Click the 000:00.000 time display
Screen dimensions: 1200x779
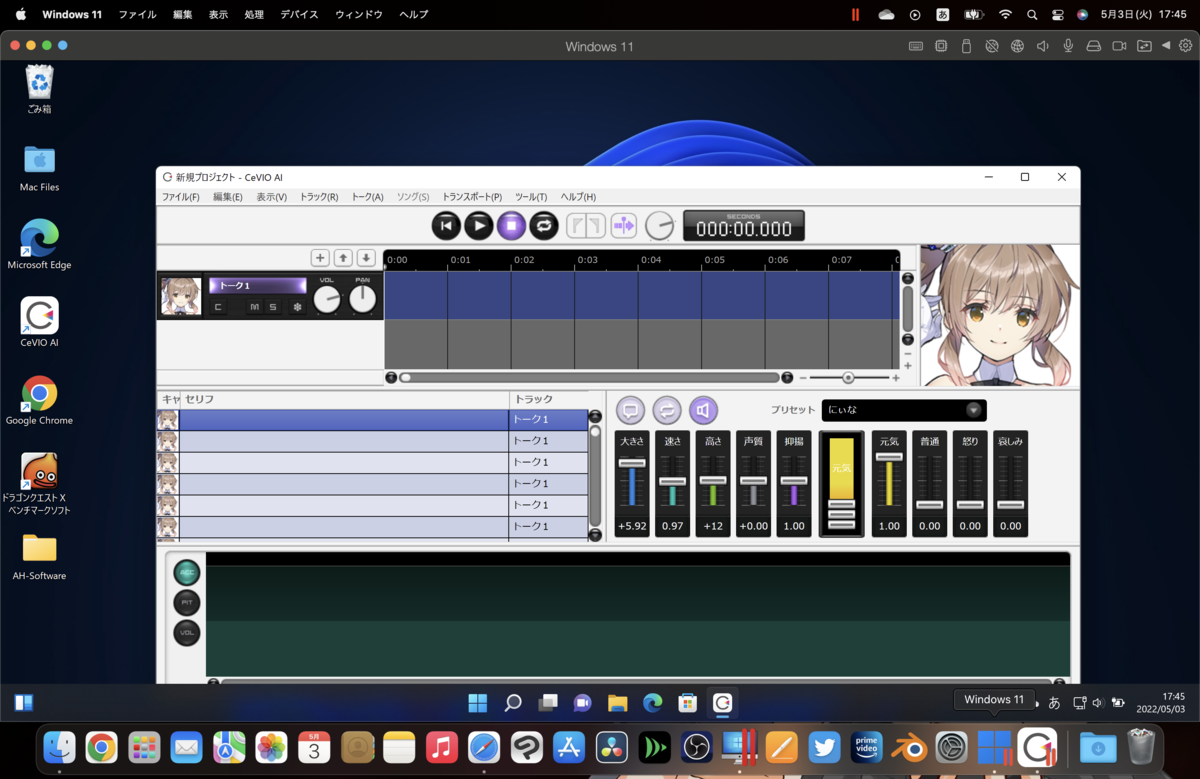(744, 226)
